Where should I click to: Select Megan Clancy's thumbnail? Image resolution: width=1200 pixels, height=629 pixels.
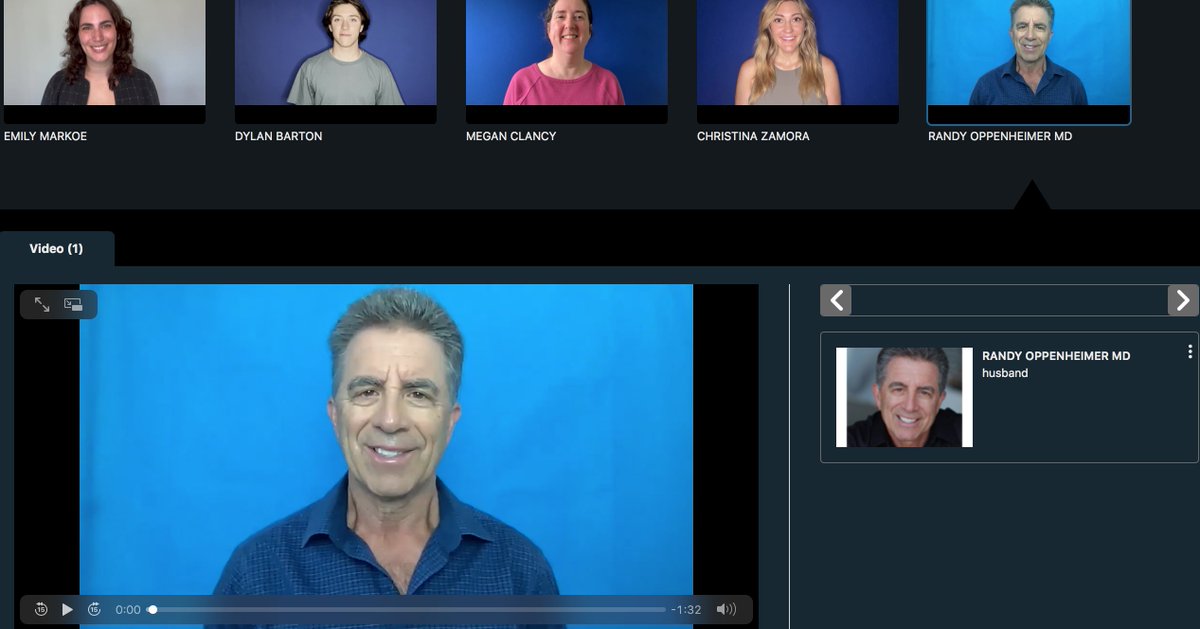566,61
